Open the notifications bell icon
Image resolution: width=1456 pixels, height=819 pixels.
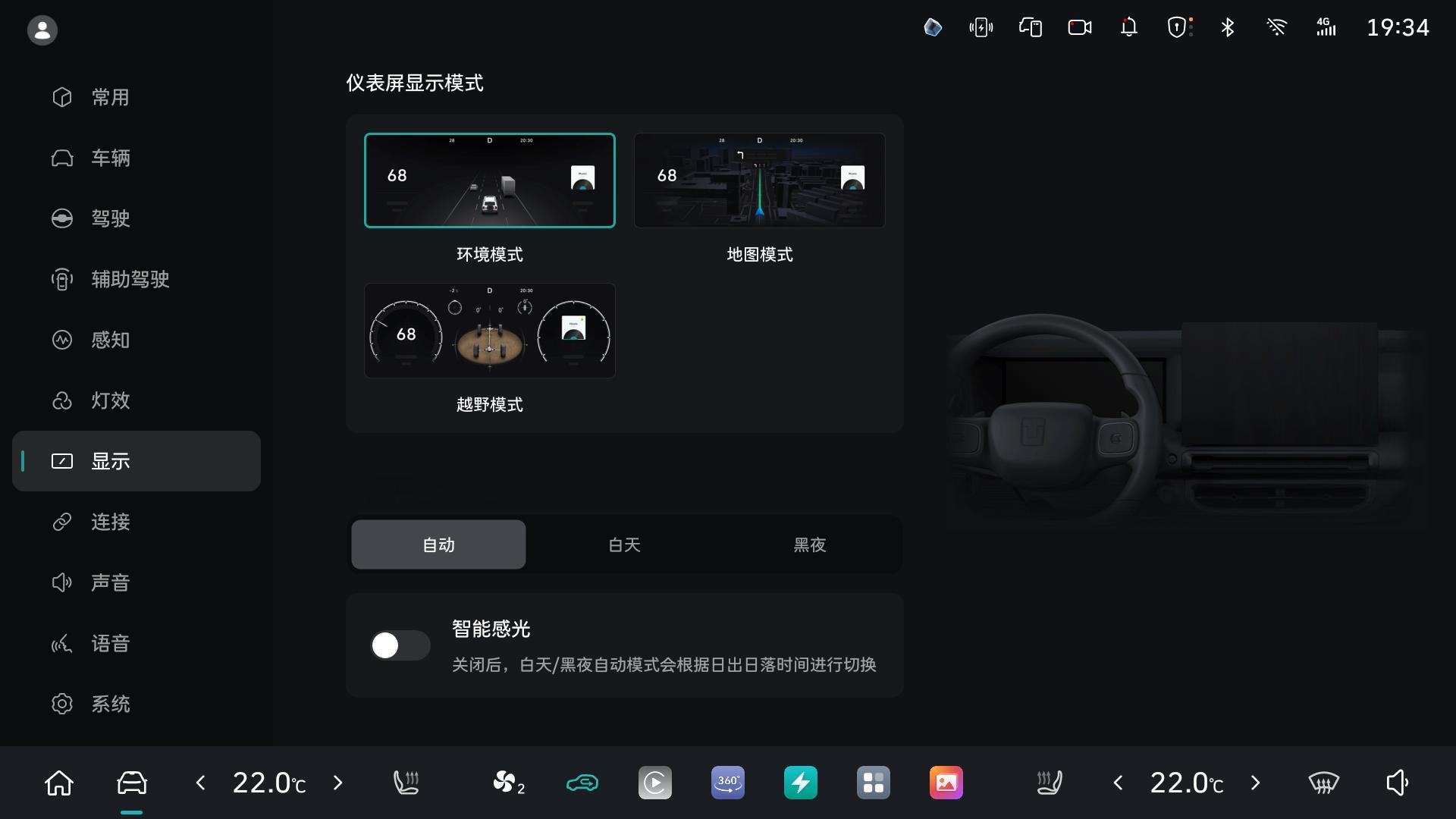(1128, 28)
